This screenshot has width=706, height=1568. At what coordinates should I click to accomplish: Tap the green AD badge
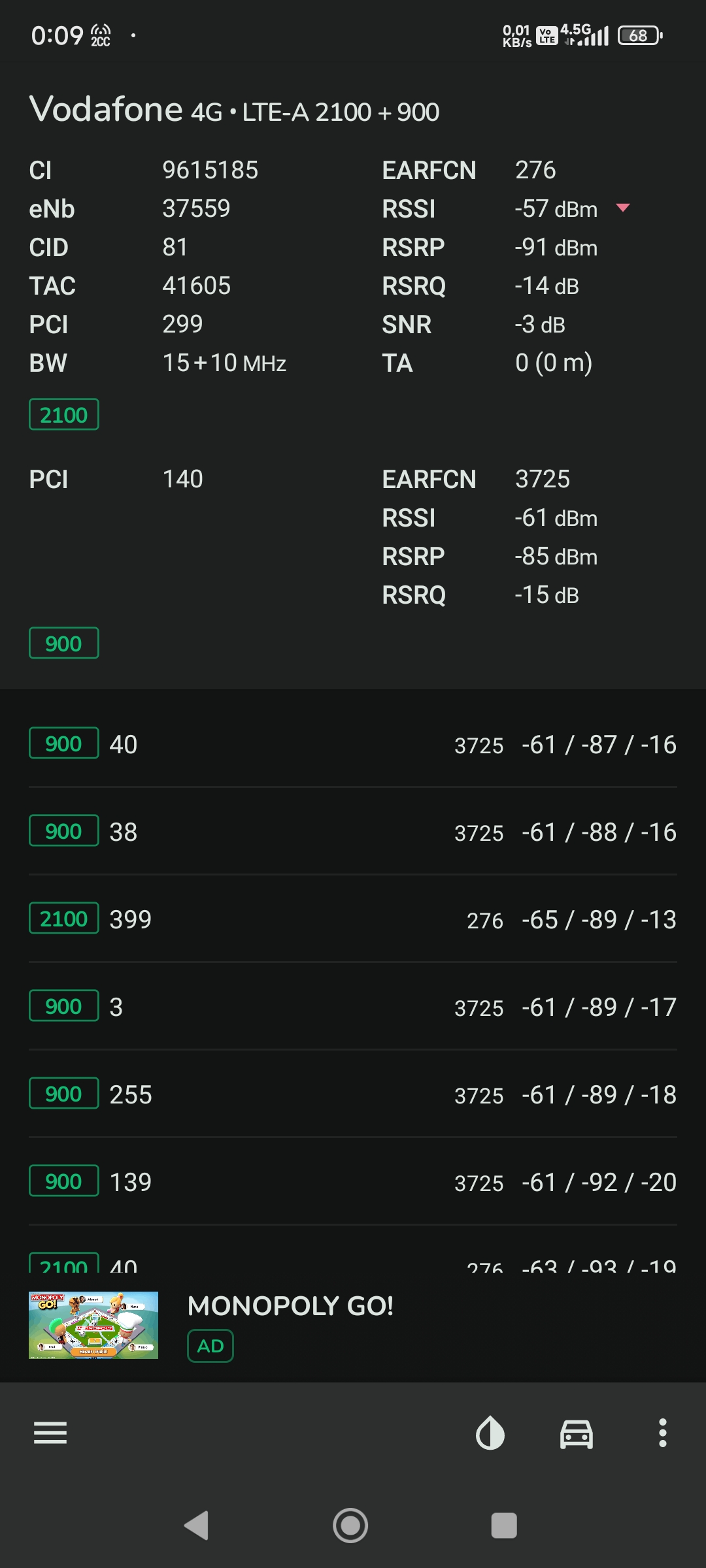210,1346
